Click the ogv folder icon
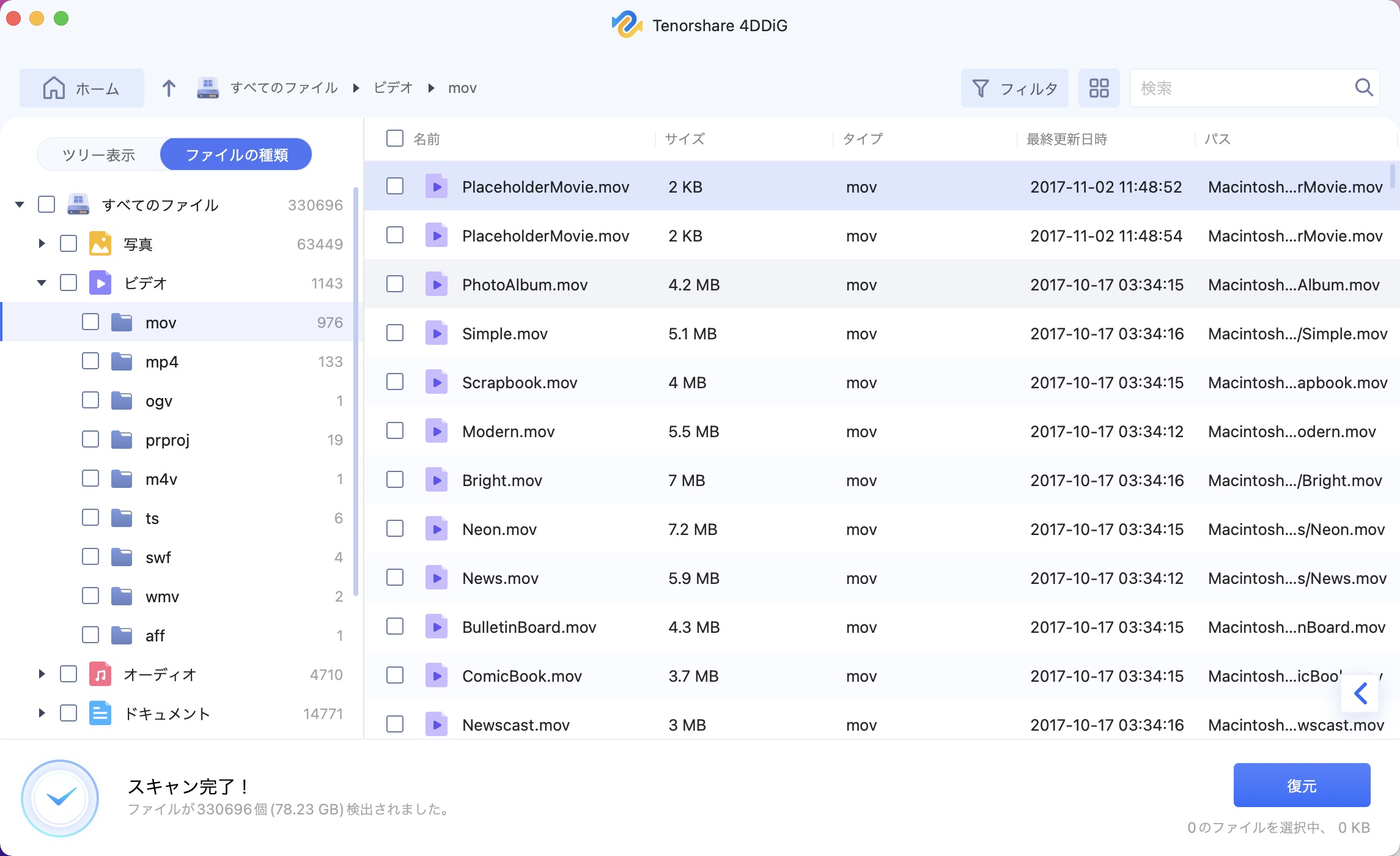The width and height of the screenshot is (1400, 856). (122, 400)
